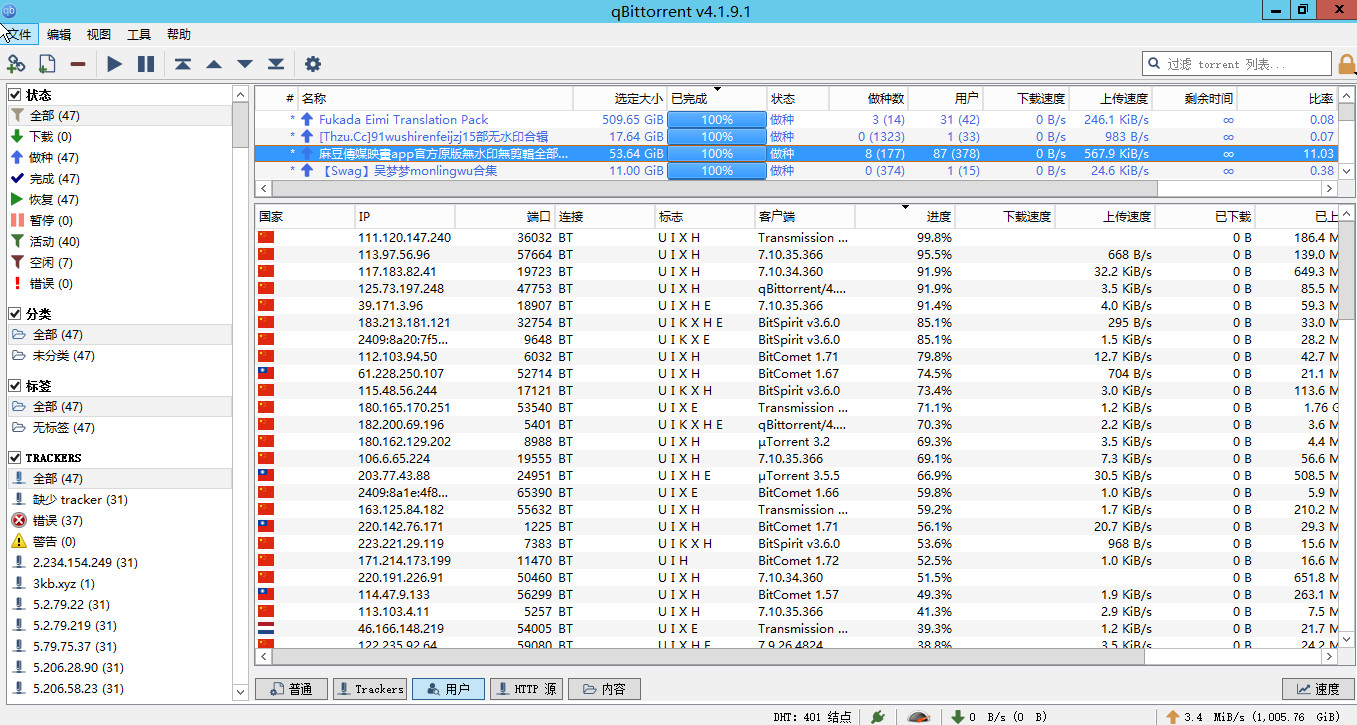Switch to the HTTP 源 tab
Viewport: 1357px width, 725px height.
(528, 689)
